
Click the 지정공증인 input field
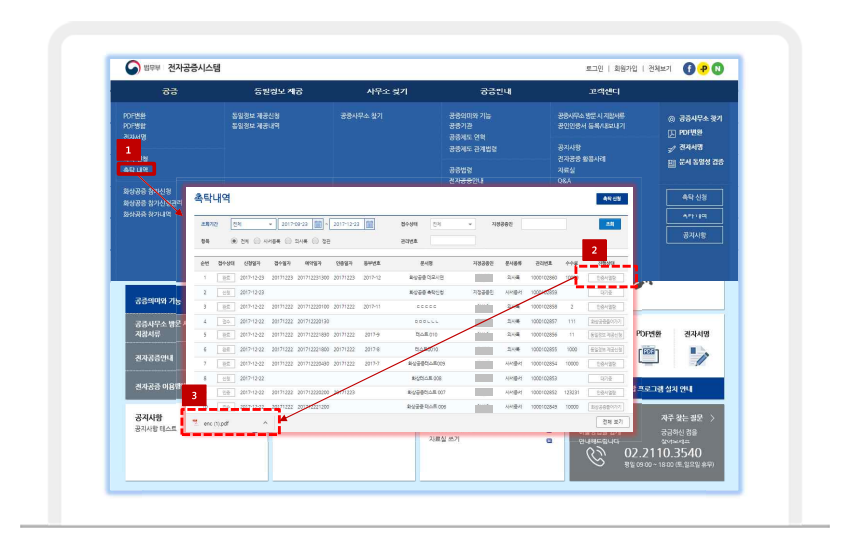point(544,224)
